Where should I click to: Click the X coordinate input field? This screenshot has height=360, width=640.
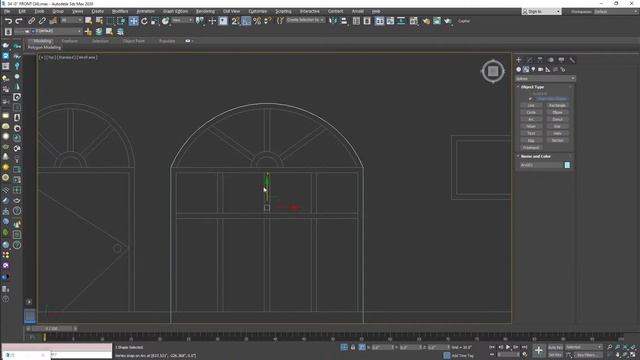pos(381,347)
